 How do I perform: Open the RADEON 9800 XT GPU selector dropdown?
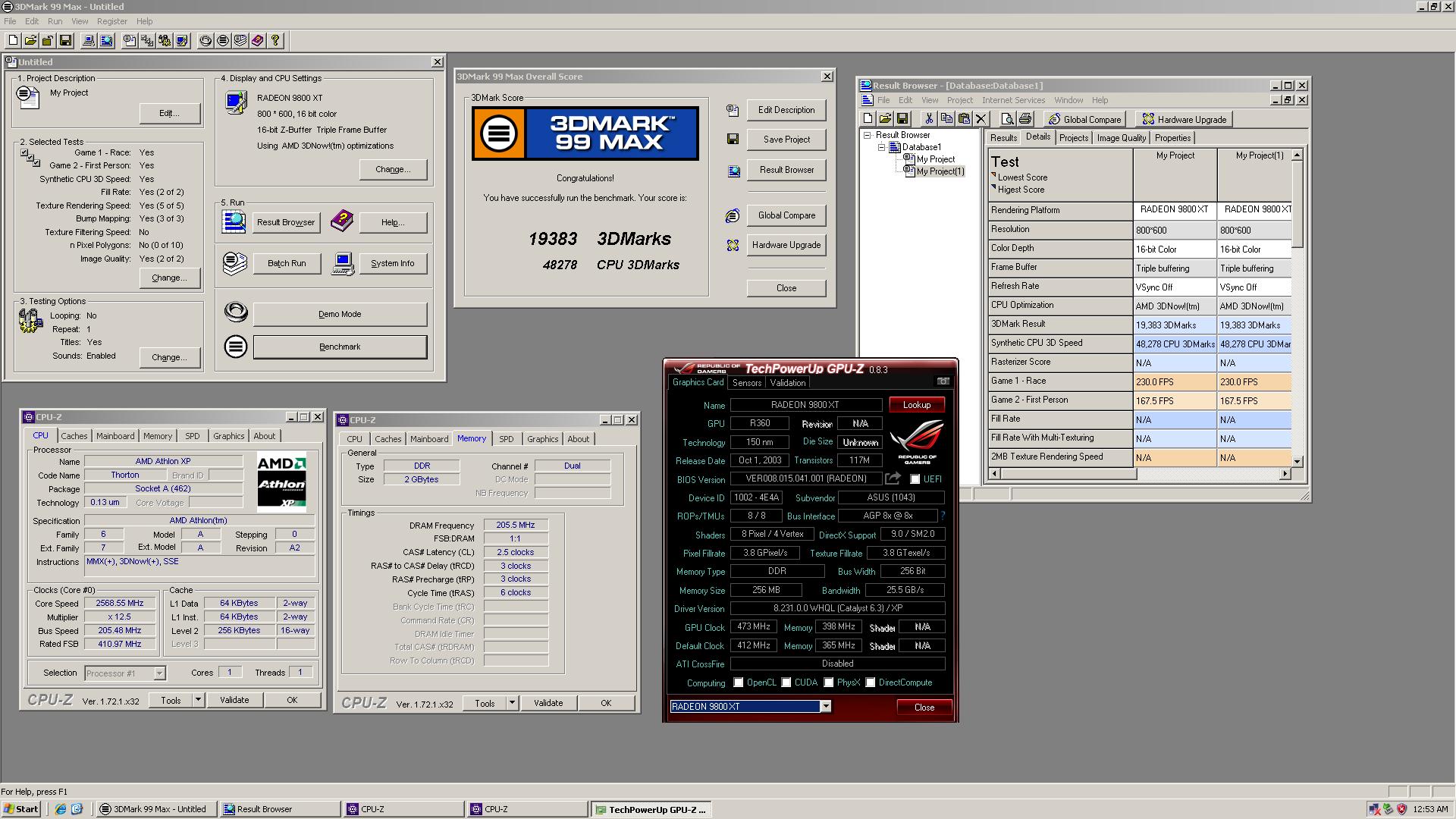(x=826, y=707)
